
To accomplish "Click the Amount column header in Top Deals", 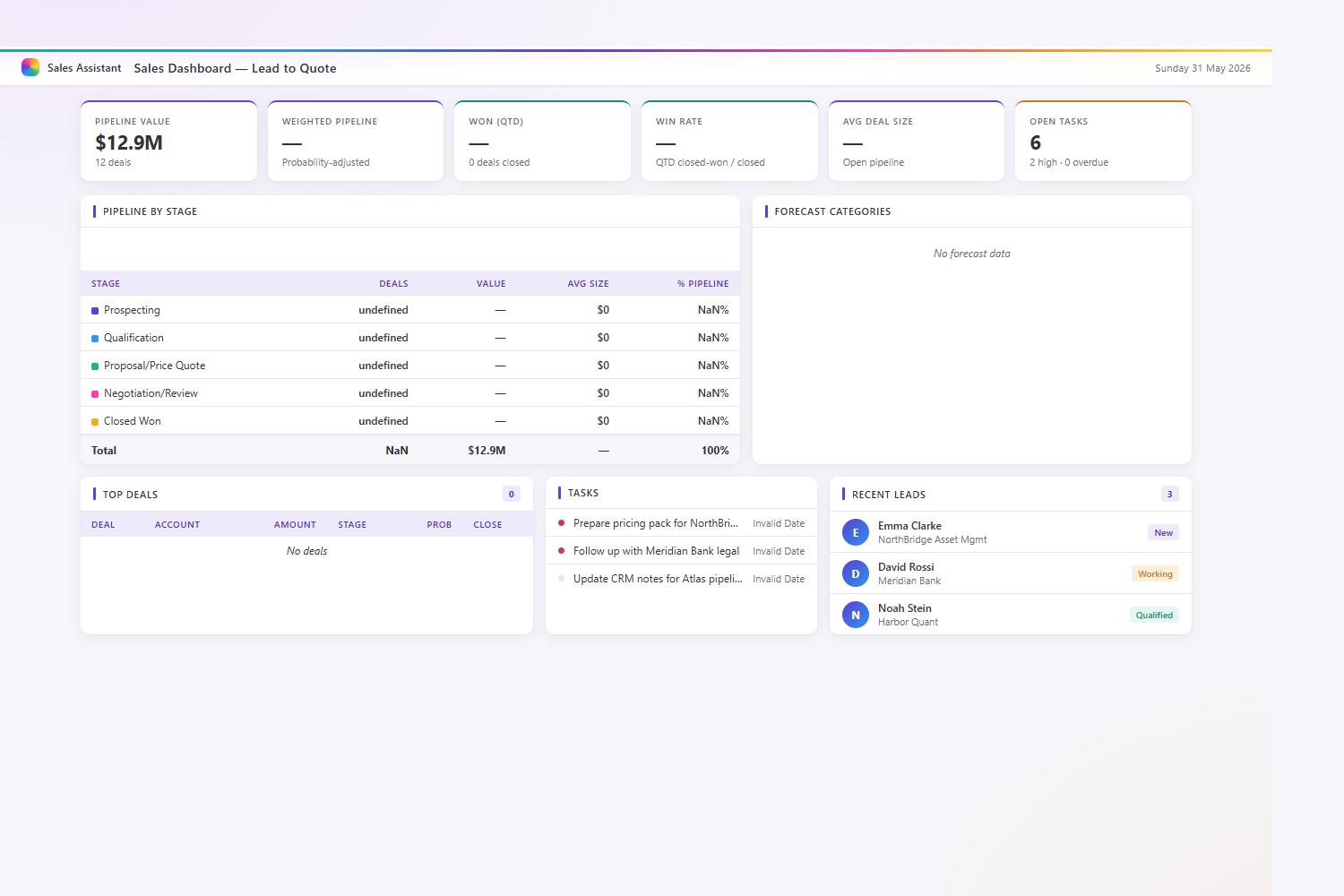I will tap(295, 525).
